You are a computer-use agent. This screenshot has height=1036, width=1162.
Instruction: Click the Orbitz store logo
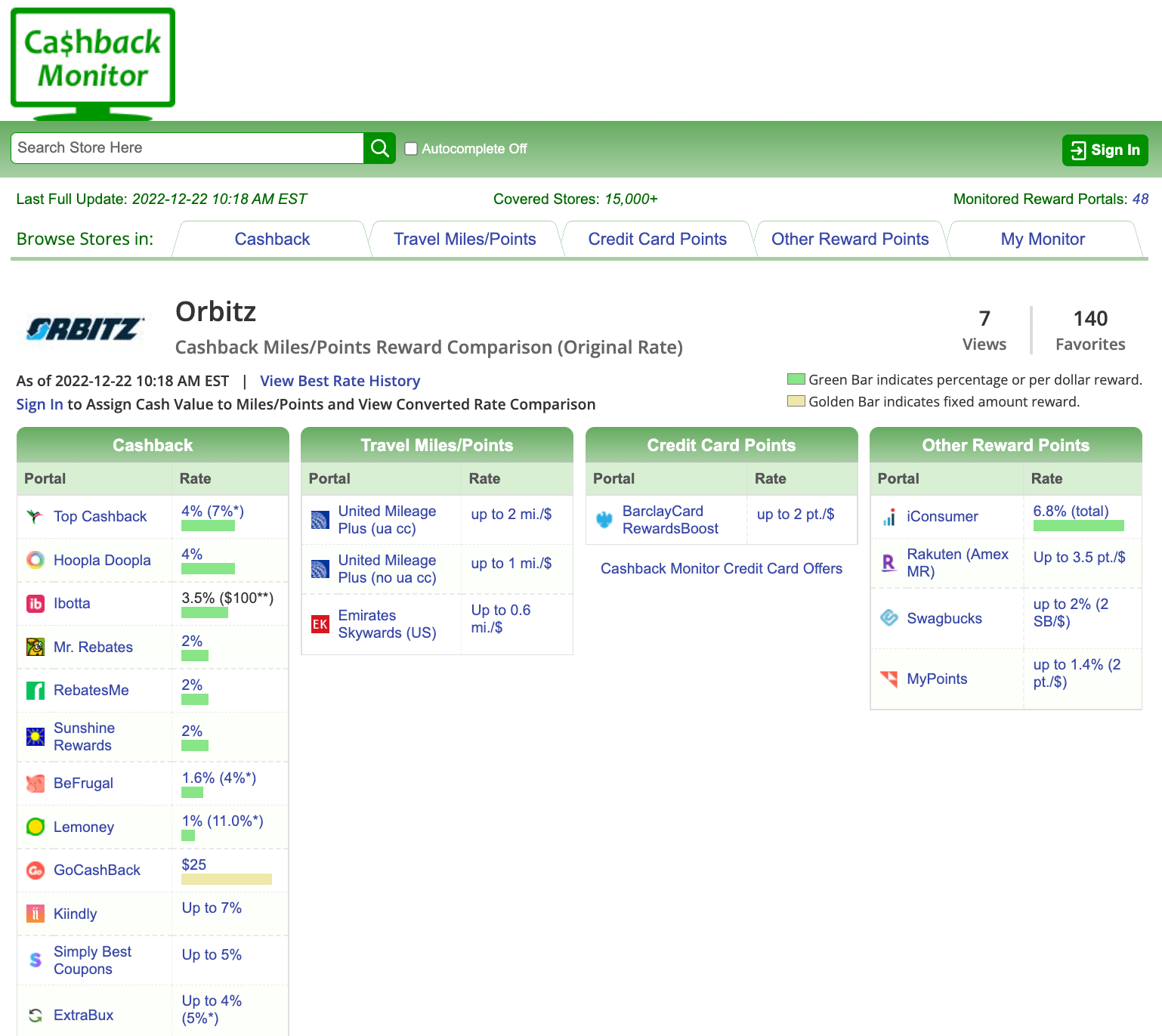[x=83, y=329]
